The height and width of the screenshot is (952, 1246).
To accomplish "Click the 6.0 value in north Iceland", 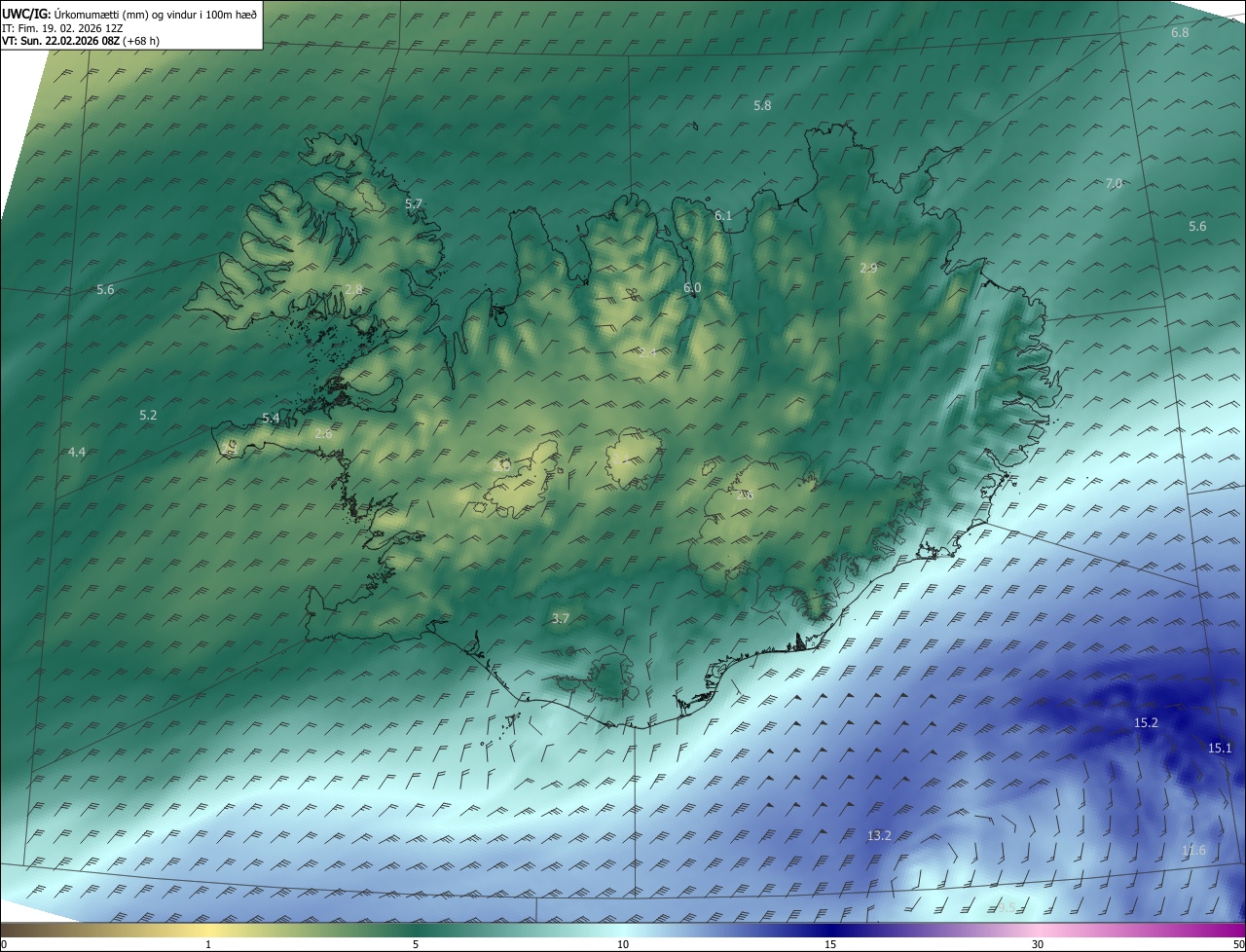I will click(x=692, y=287).
